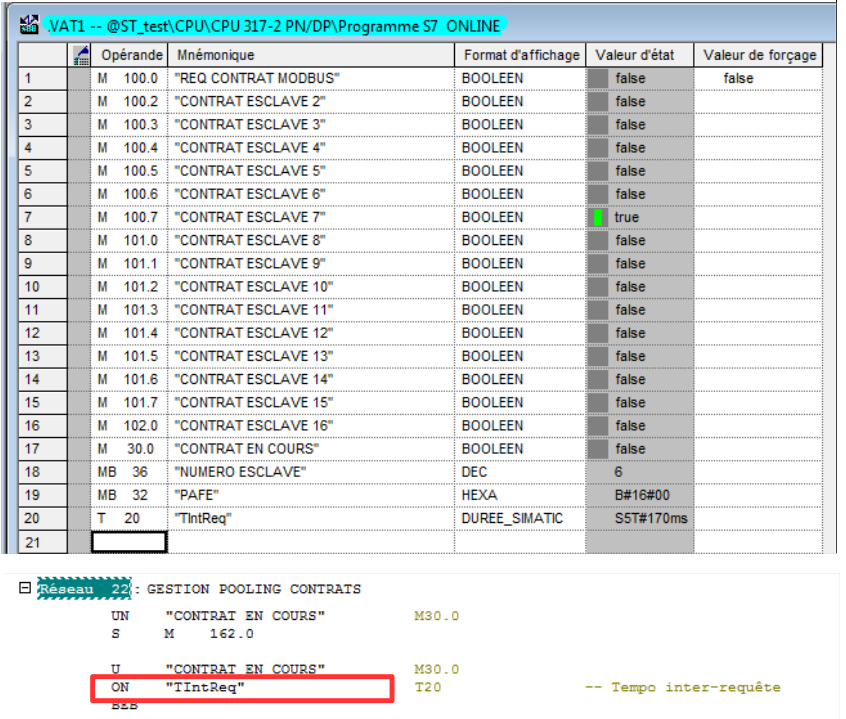Click the Valeur de forçage column header
Viewport: 846px width, 719px height.
[x=759, y=55]
